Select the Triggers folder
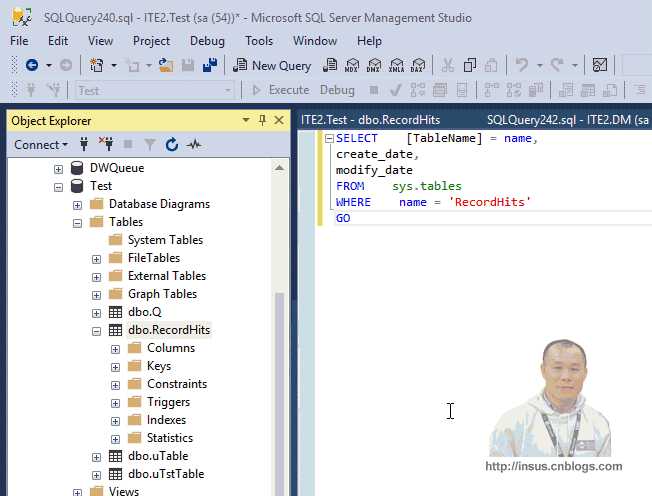Screen dimensions: 652x496 (168, 402)
